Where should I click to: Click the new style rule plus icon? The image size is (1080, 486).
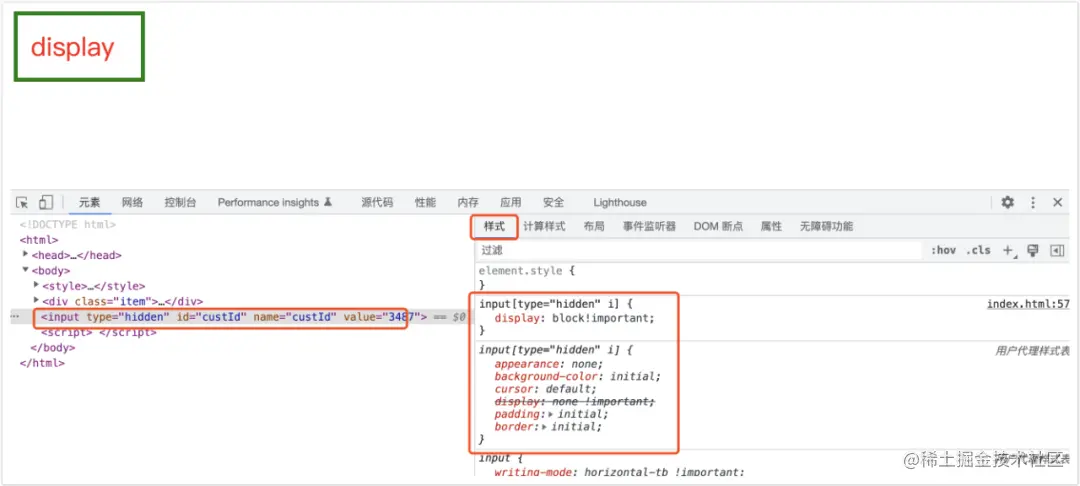(x=1009, y=251)
